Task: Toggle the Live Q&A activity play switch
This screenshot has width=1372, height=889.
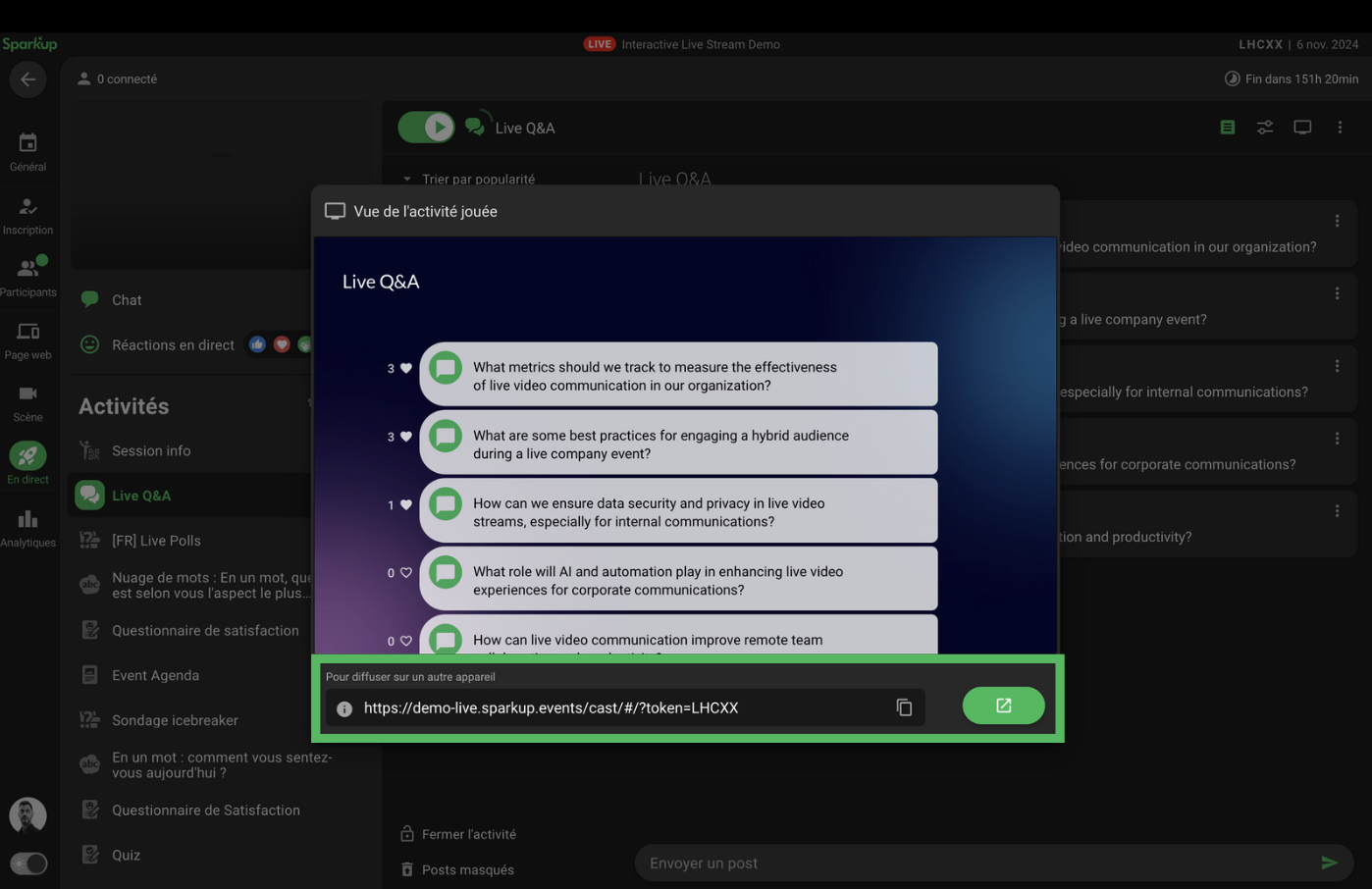Action: (426, 128)
